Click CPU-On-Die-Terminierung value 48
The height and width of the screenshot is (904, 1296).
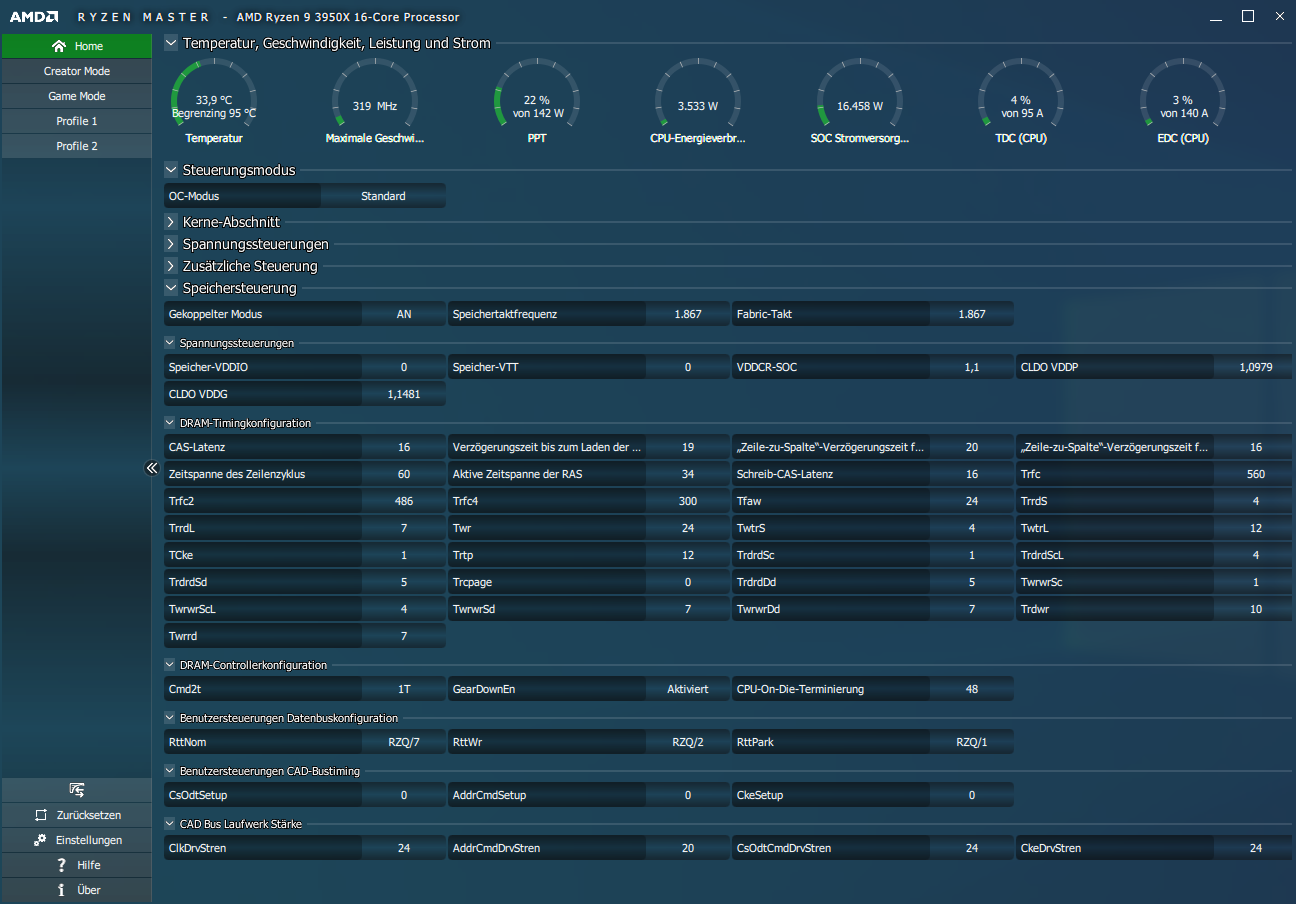pos(972,689)
